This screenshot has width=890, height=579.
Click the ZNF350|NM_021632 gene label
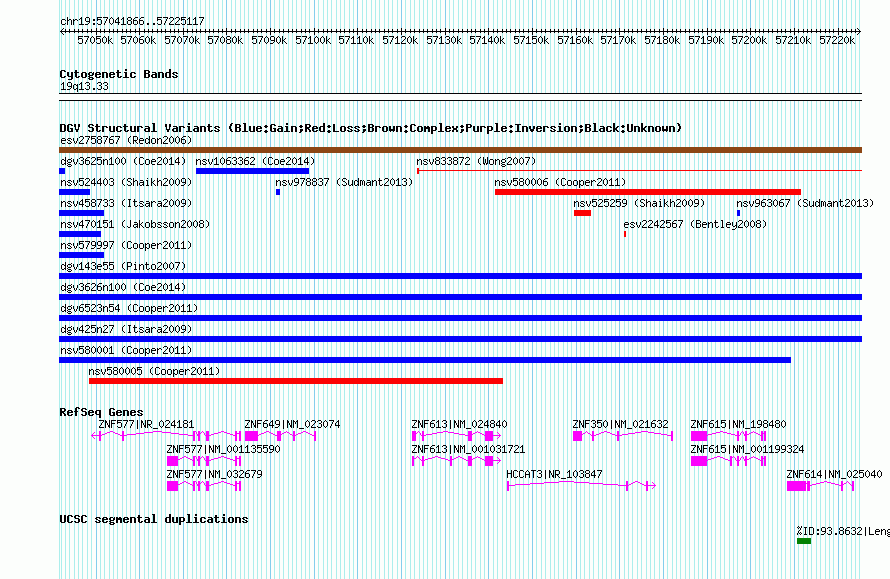pos(620,424)
